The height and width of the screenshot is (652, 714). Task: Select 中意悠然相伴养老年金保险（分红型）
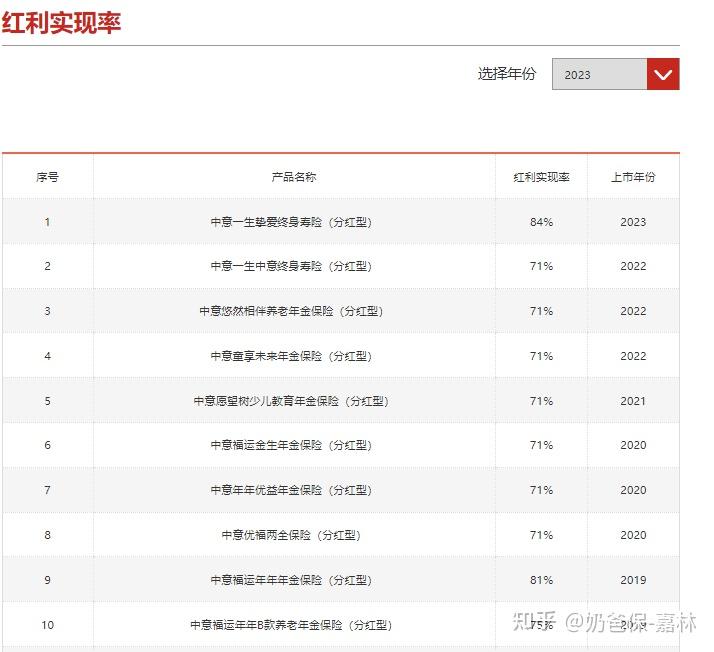click(x=291, y=311)
